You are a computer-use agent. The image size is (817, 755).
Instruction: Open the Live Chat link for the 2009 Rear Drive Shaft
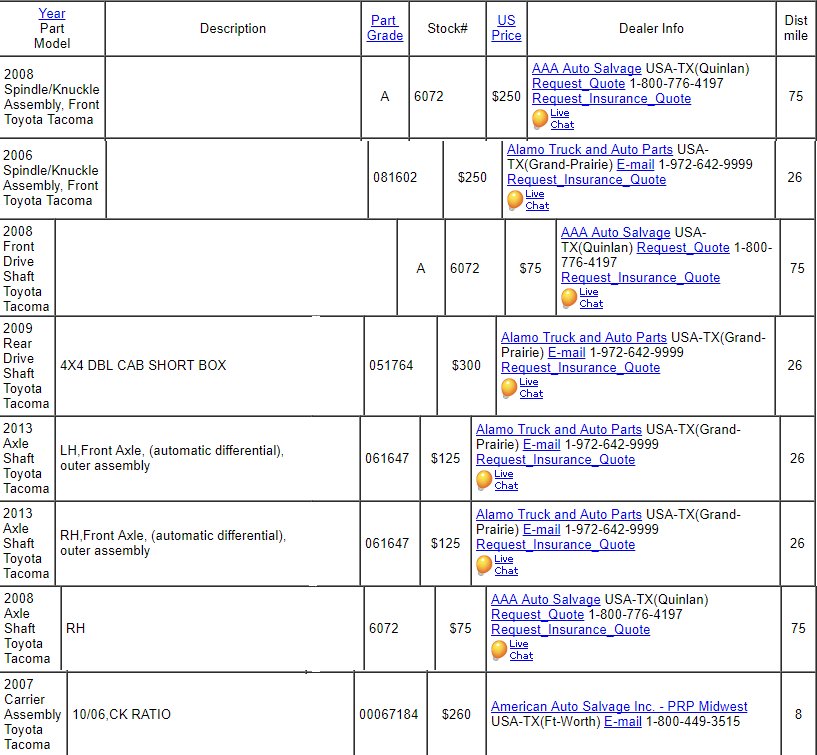[x=531, y=388]
